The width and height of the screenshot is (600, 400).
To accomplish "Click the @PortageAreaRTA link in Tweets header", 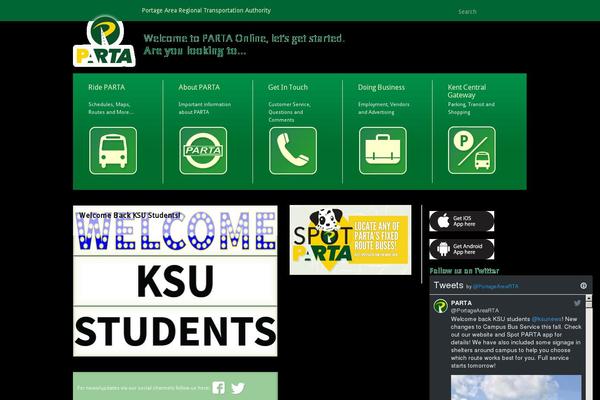I will click(496, 286).
